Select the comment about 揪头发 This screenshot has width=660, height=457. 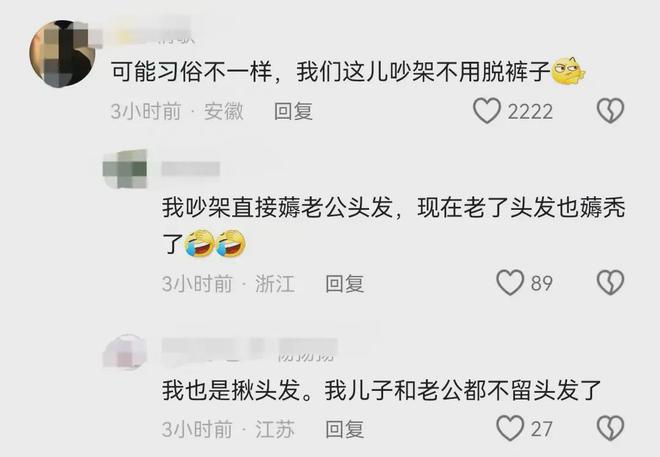click(x=381, y=390)
